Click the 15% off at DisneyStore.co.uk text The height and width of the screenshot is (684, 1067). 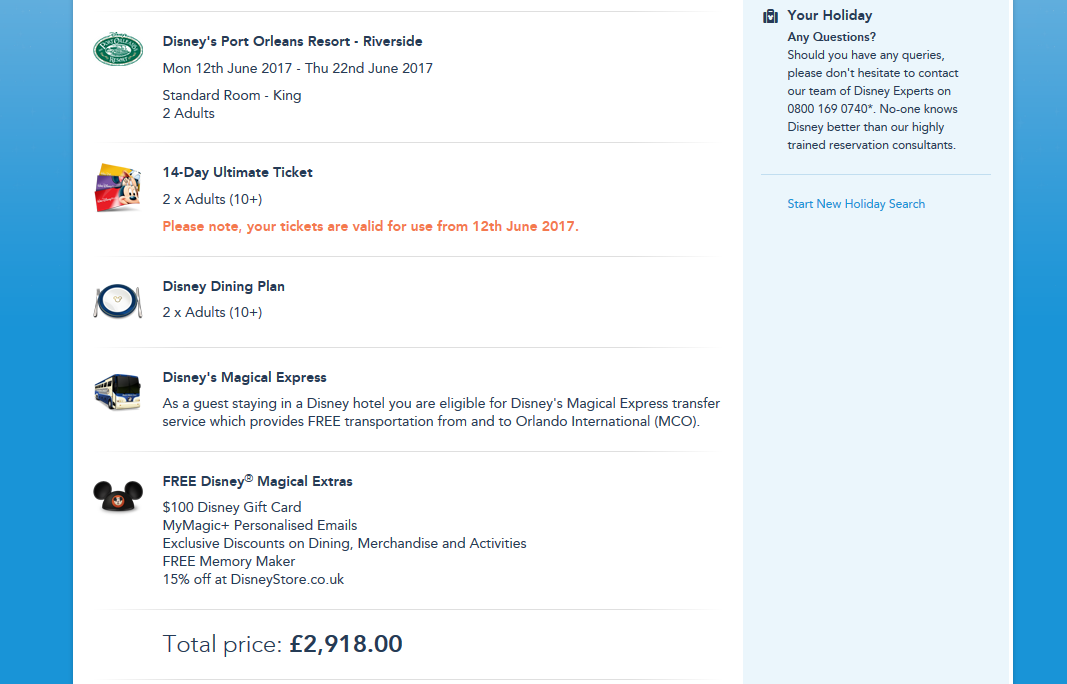253,579
